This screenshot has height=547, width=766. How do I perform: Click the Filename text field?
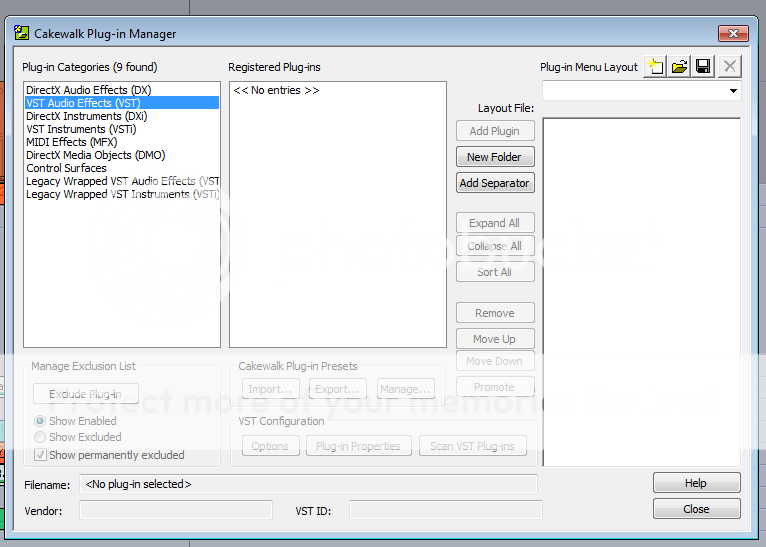[308, 484]
